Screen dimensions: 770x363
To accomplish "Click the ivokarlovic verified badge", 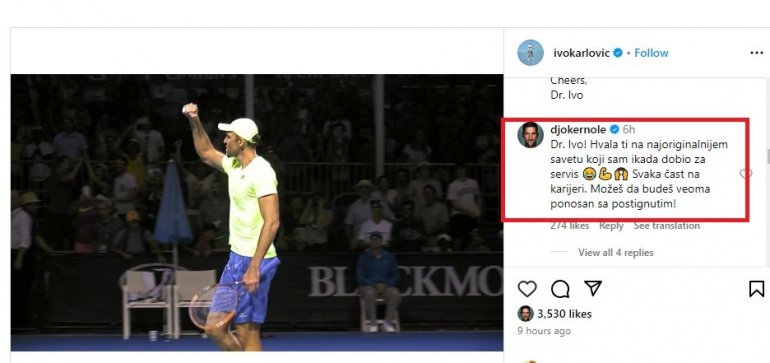I will [x=618, y=53].
